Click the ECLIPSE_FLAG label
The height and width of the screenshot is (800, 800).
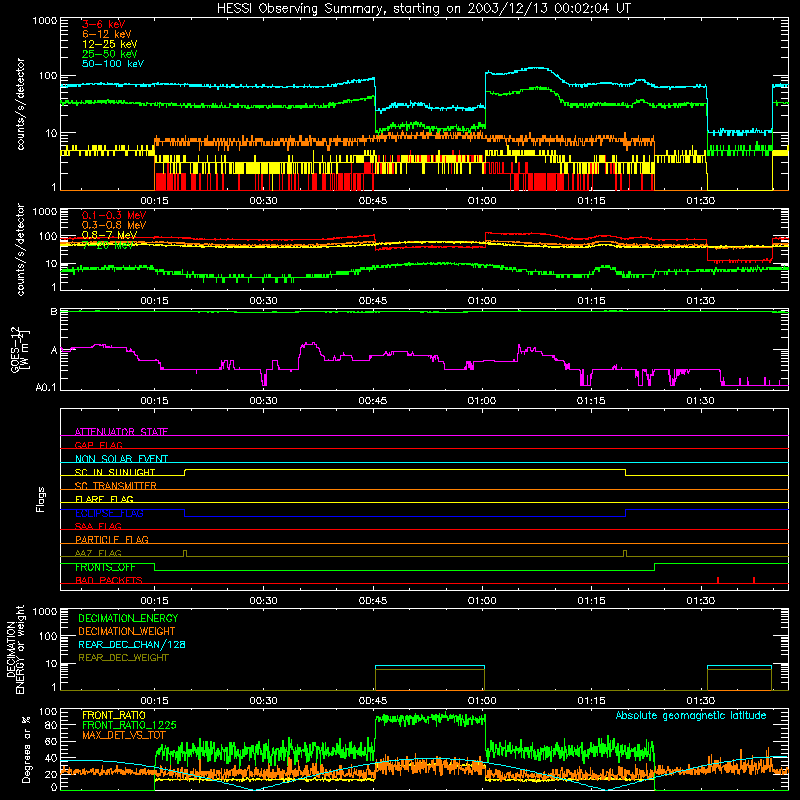(x=109, y=513)
